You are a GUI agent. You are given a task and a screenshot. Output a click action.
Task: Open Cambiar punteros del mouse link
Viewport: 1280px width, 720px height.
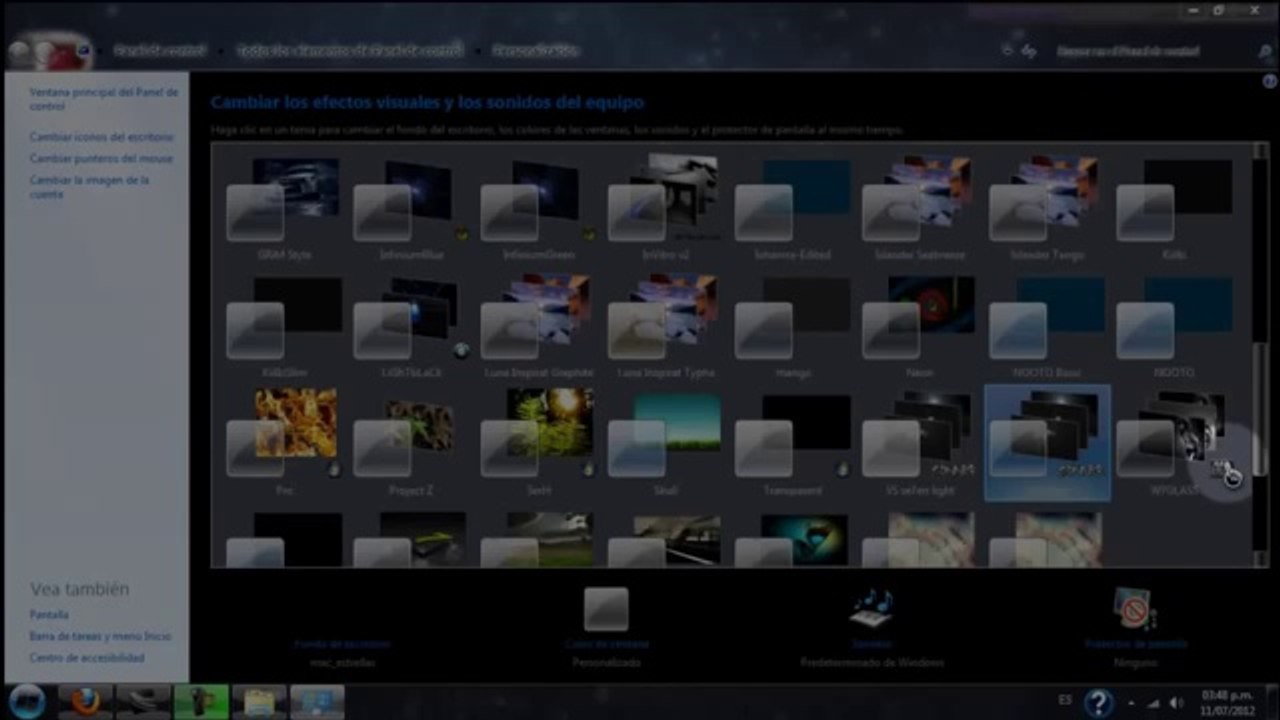coord(101,159)
